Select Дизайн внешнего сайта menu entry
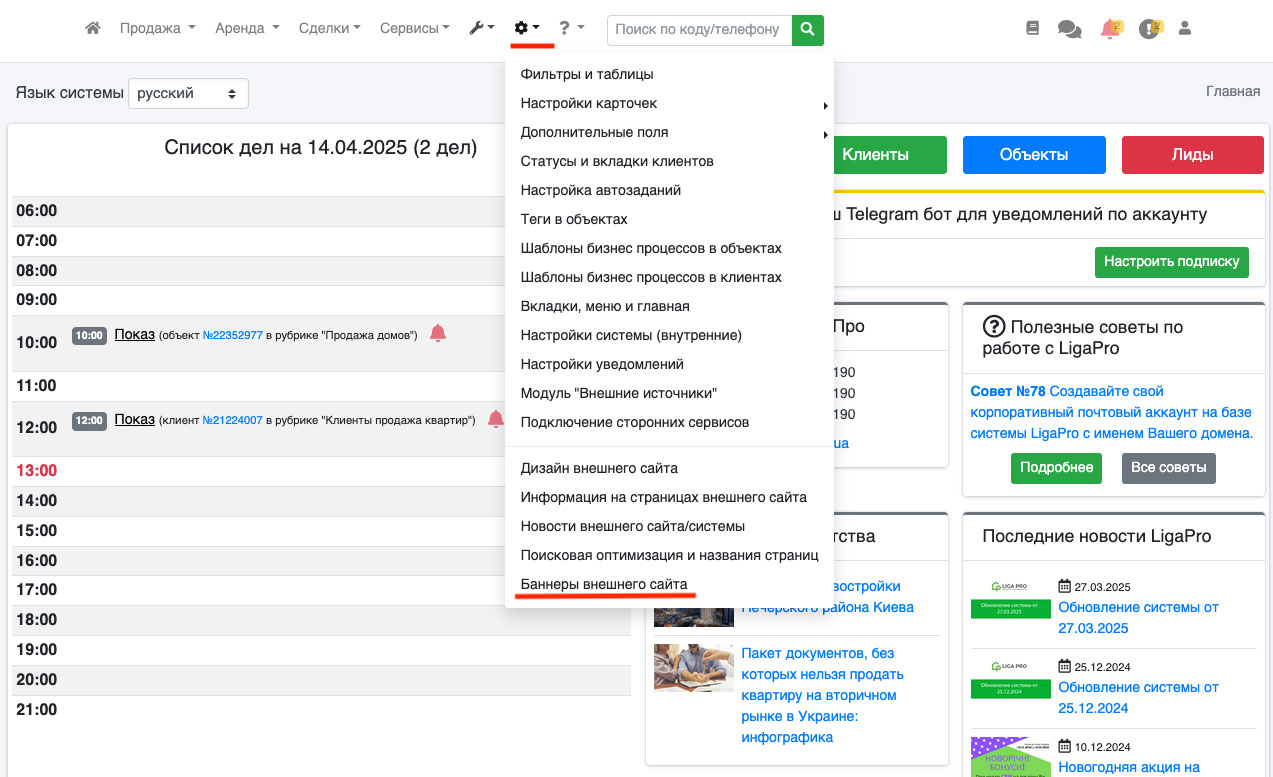The image size is (1273, 777). pos(599,468)
